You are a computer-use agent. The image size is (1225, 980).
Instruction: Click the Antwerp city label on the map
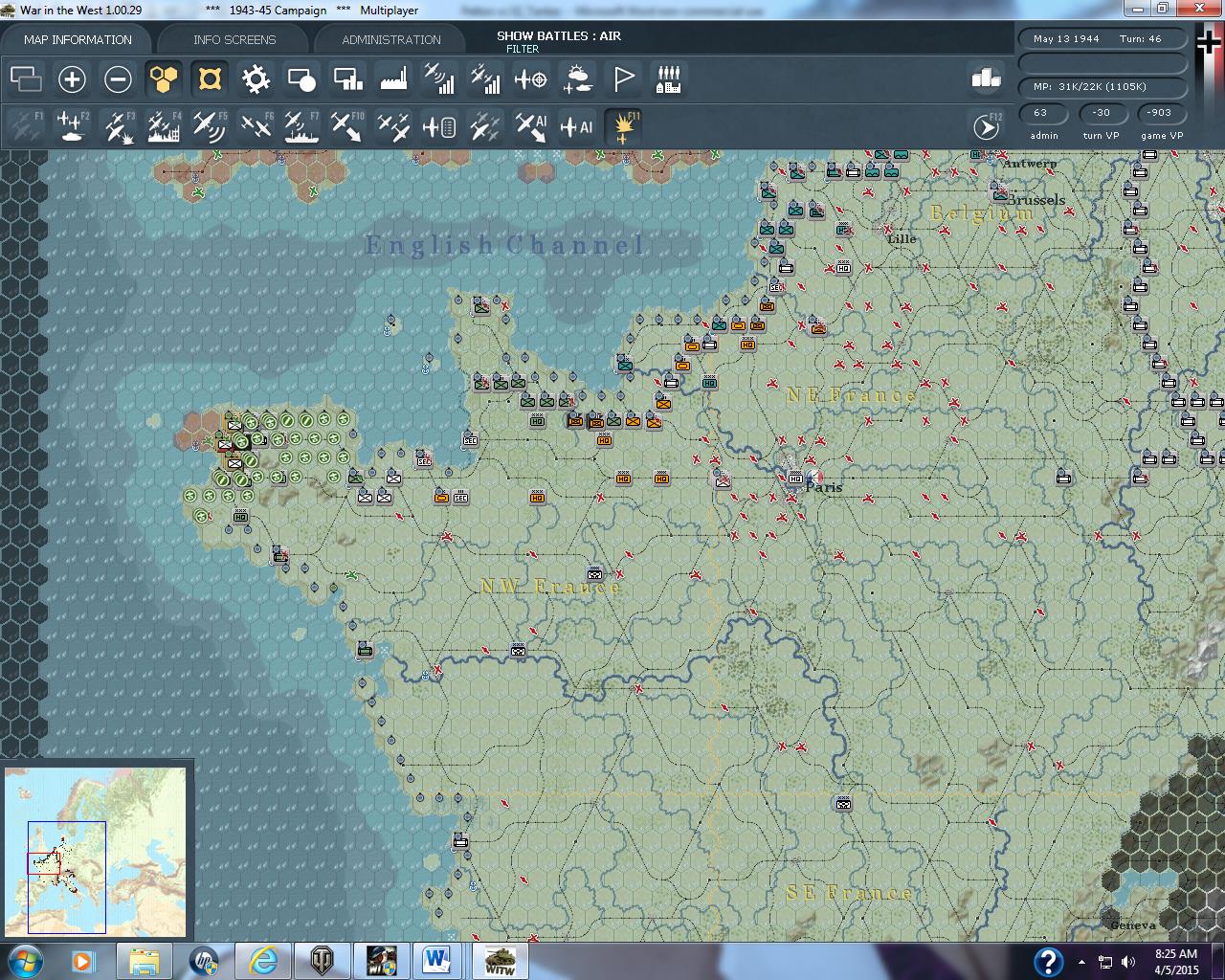1030,164
